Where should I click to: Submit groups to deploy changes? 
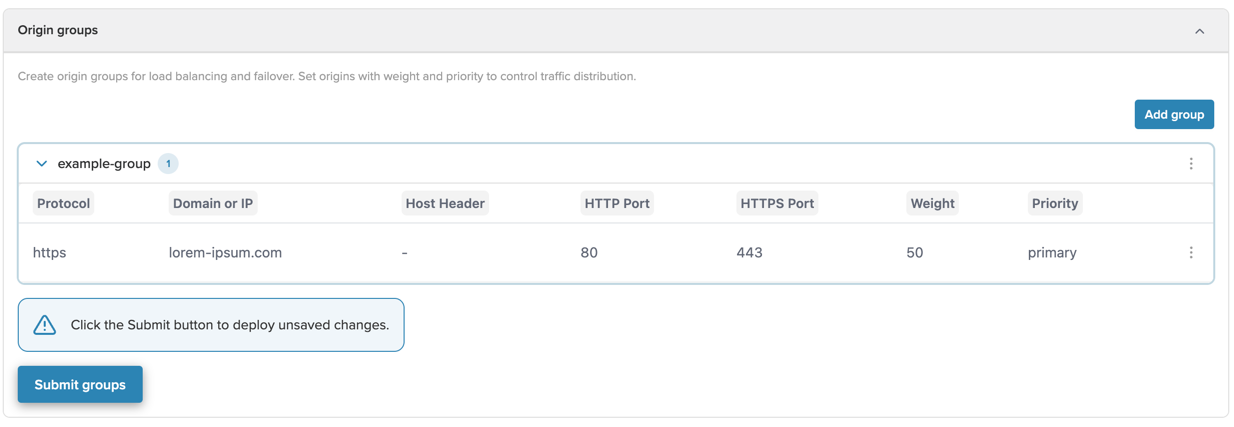pos(80,385)
